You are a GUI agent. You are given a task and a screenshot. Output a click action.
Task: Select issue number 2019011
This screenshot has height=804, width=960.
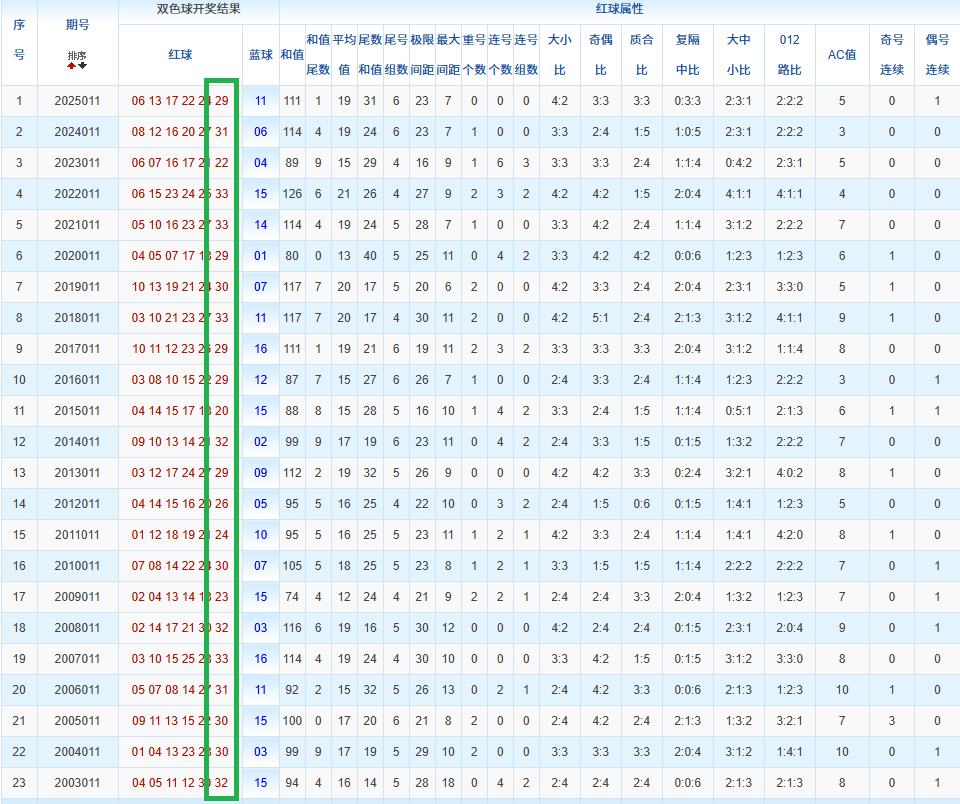coord(77,287)
